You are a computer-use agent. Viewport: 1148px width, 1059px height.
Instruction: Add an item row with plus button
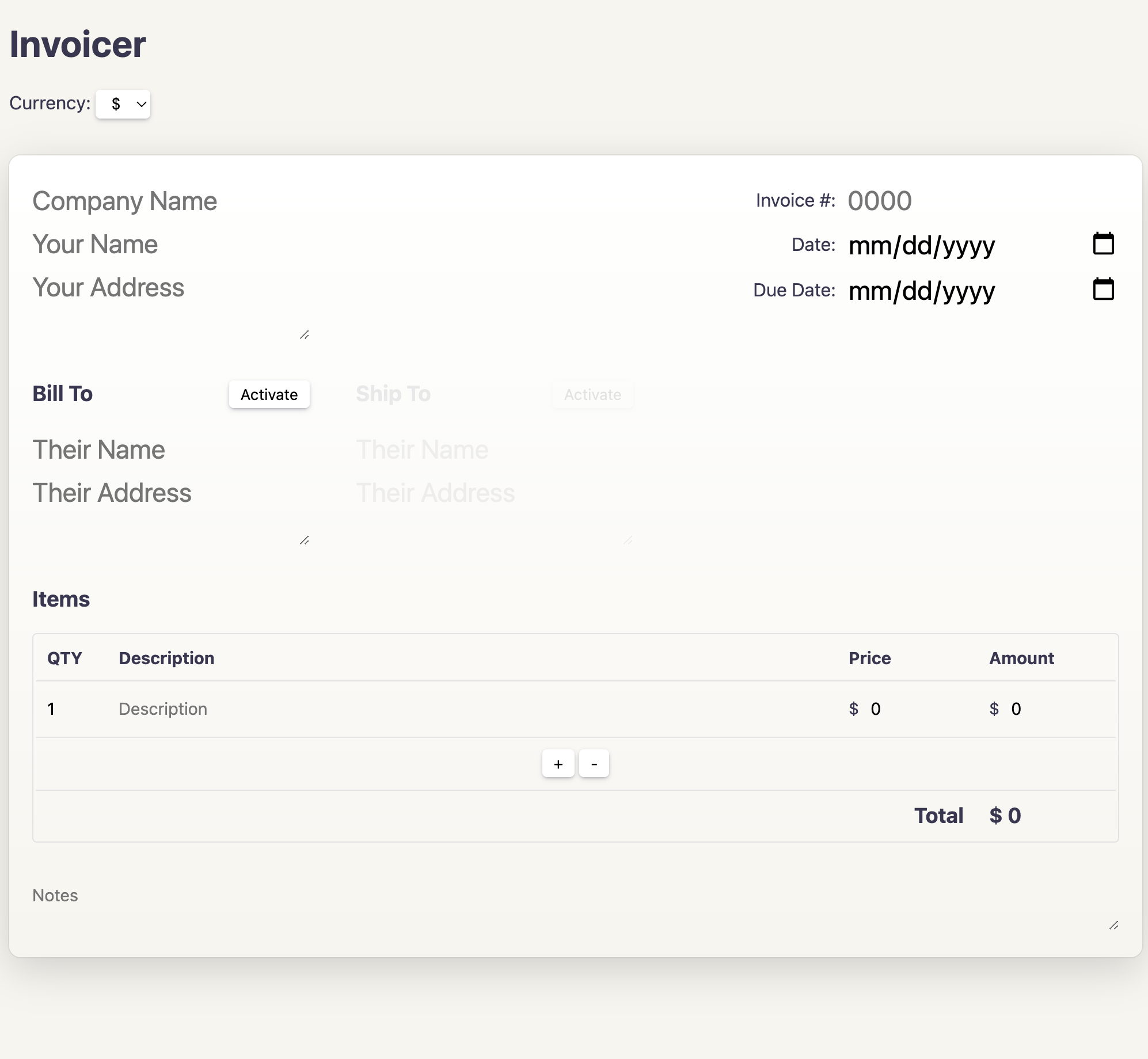click(558, 764)
